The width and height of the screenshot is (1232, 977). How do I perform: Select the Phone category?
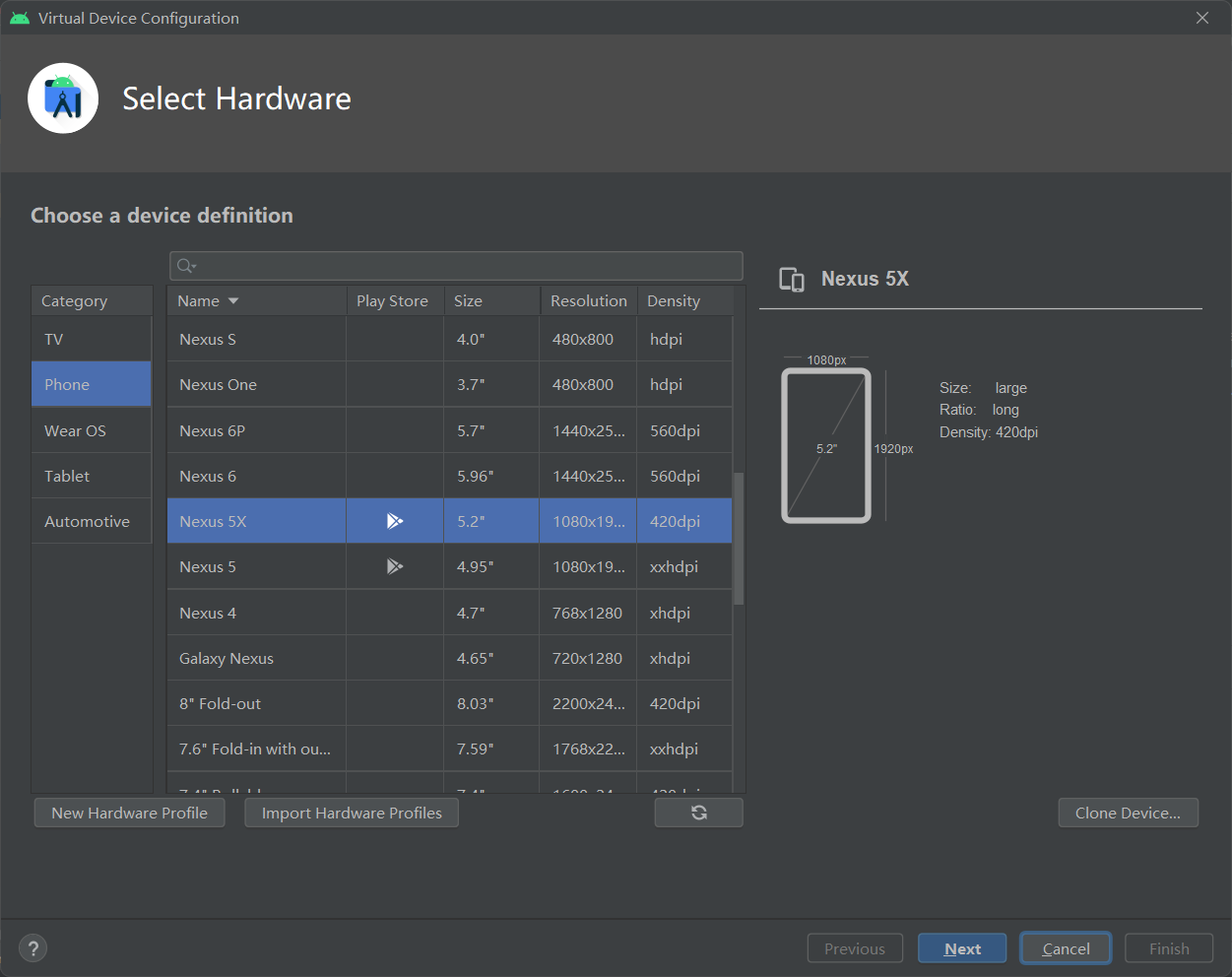[x=92, y=384]
